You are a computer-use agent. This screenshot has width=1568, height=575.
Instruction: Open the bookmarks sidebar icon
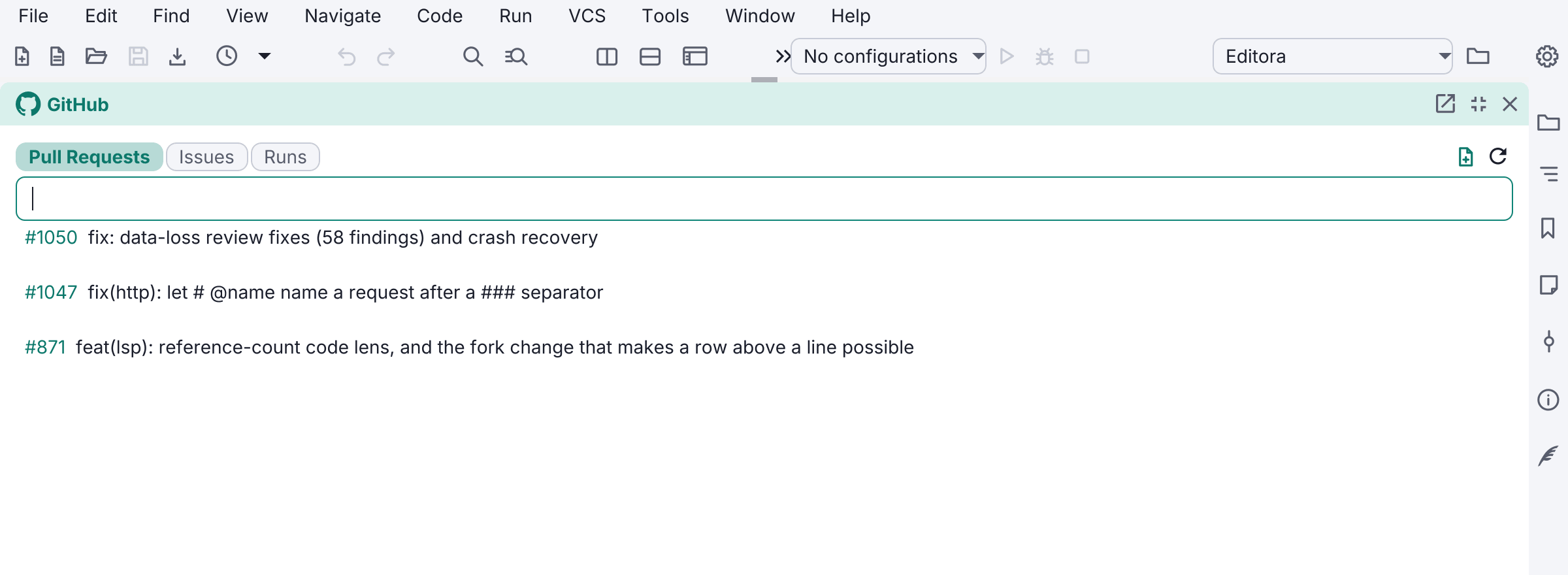pyautogui.click(x=1548, y=228)
